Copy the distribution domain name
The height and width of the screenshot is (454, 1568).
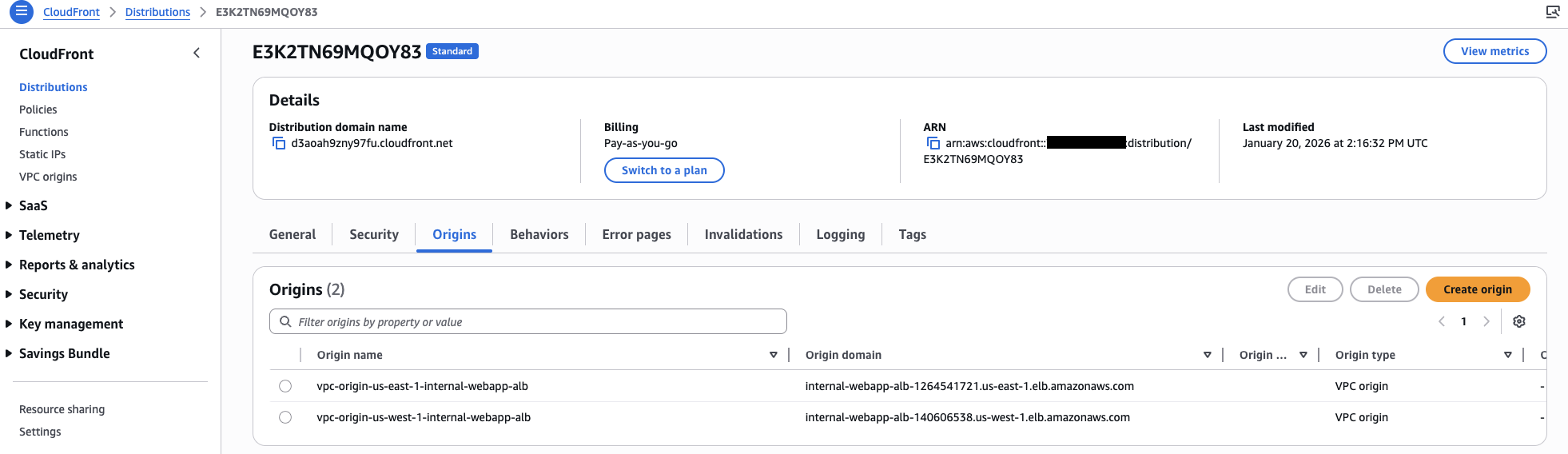click(x=279, y=143)
